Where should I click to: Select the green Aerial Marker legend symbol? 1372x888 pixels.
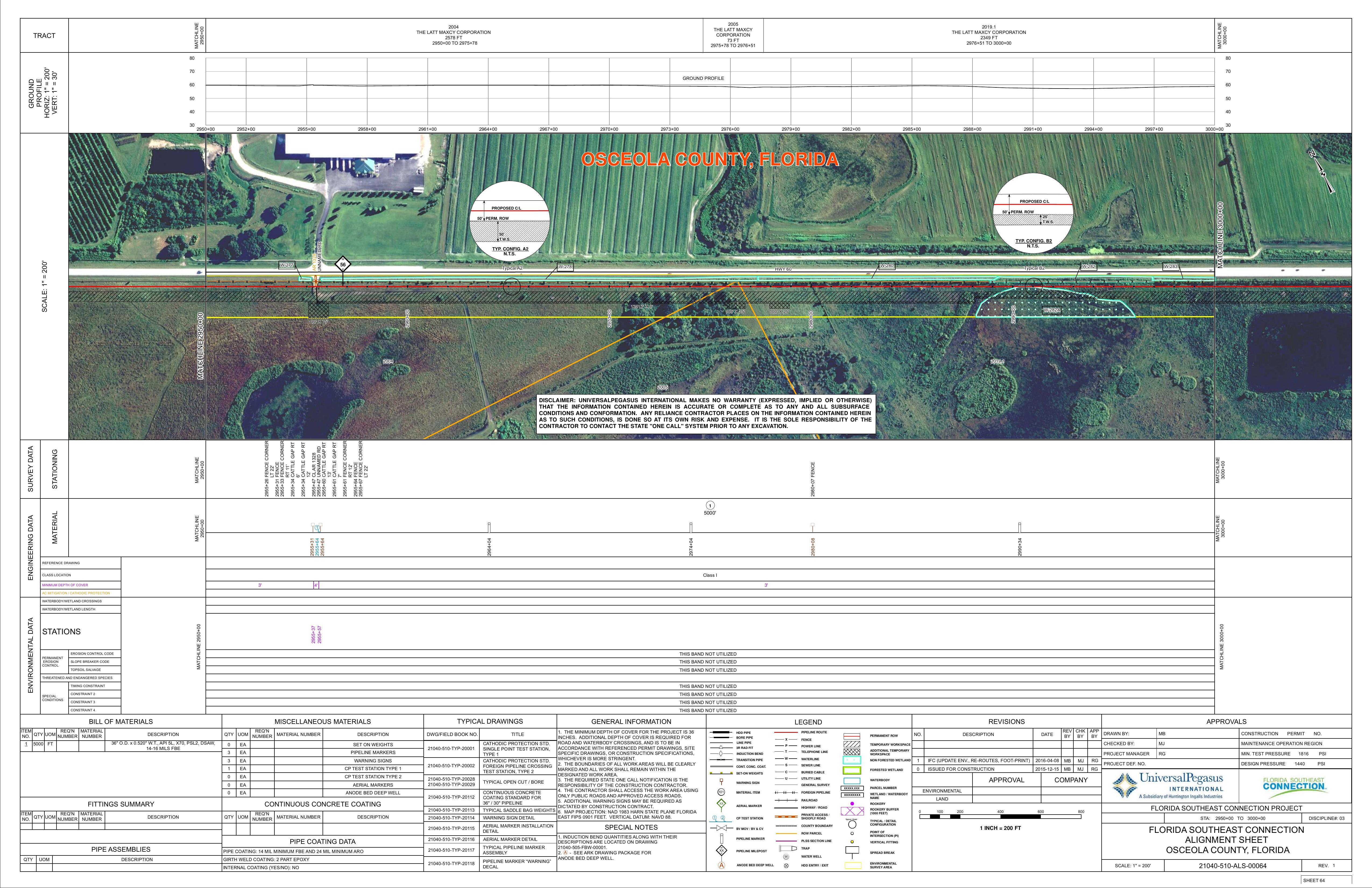(721, 805)
